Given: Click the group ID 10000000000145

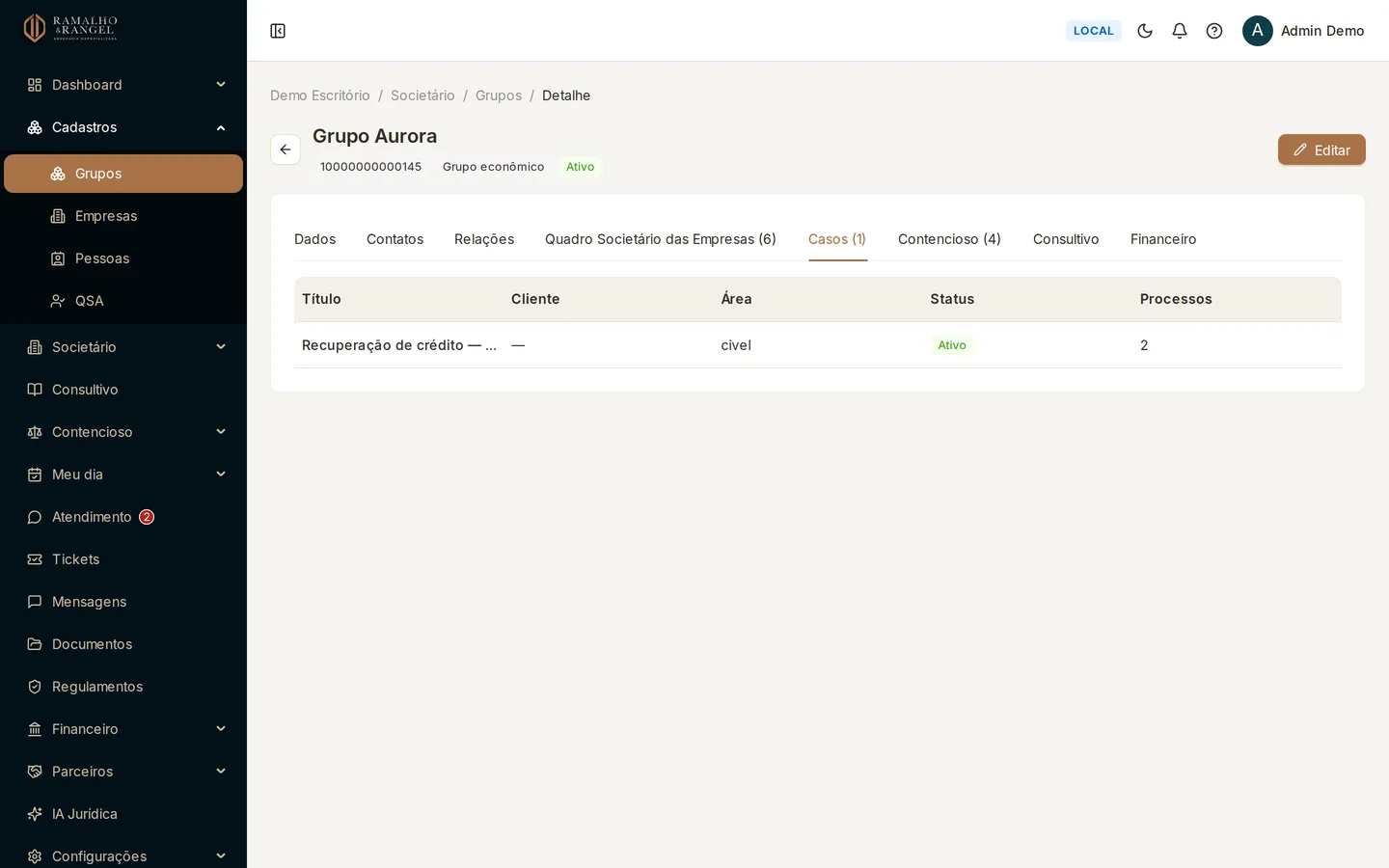Looking at the screenshot, I should [370, 167].
